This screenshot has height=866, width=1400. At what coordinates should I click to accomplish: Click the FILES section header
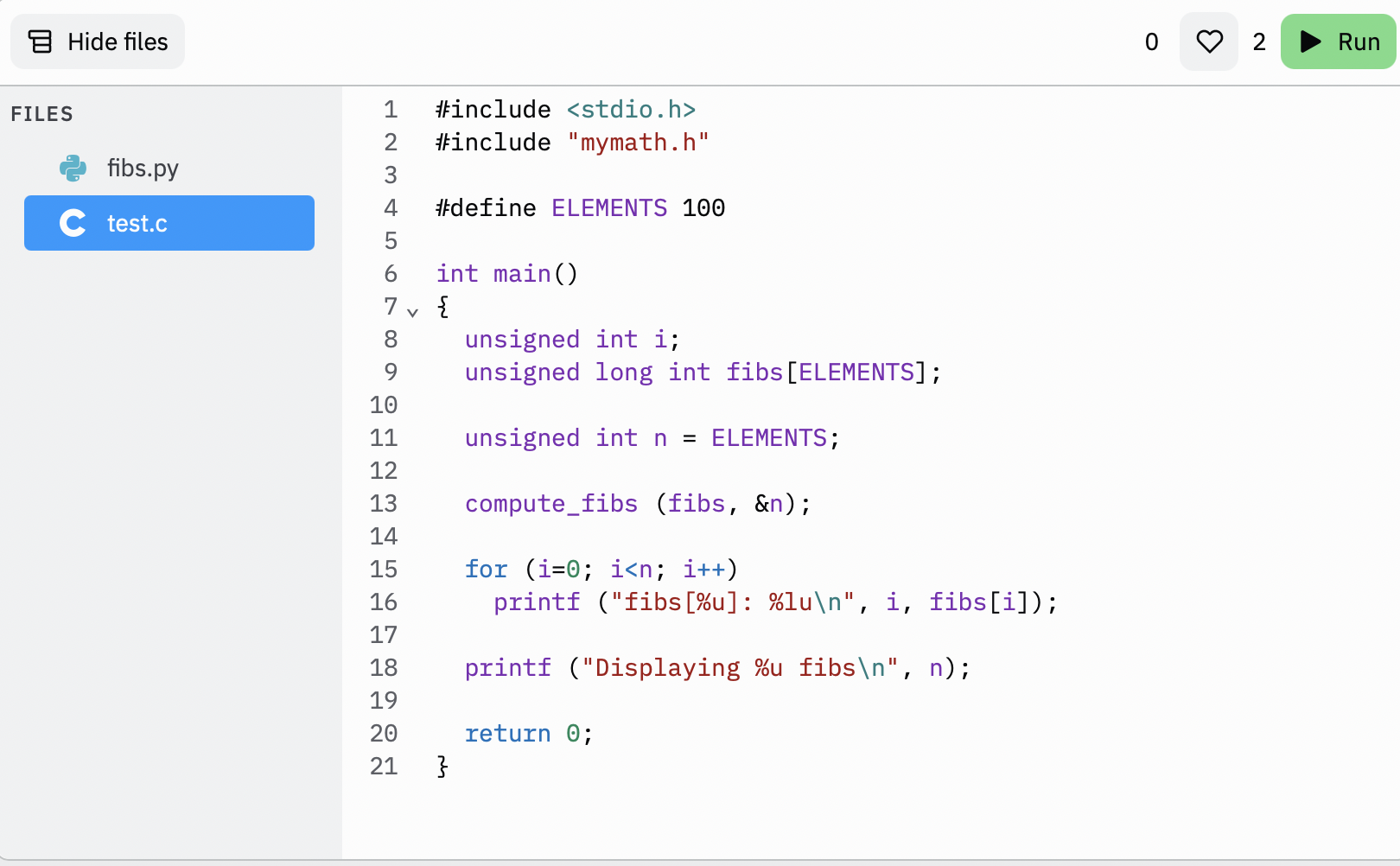tap(41, 114)
